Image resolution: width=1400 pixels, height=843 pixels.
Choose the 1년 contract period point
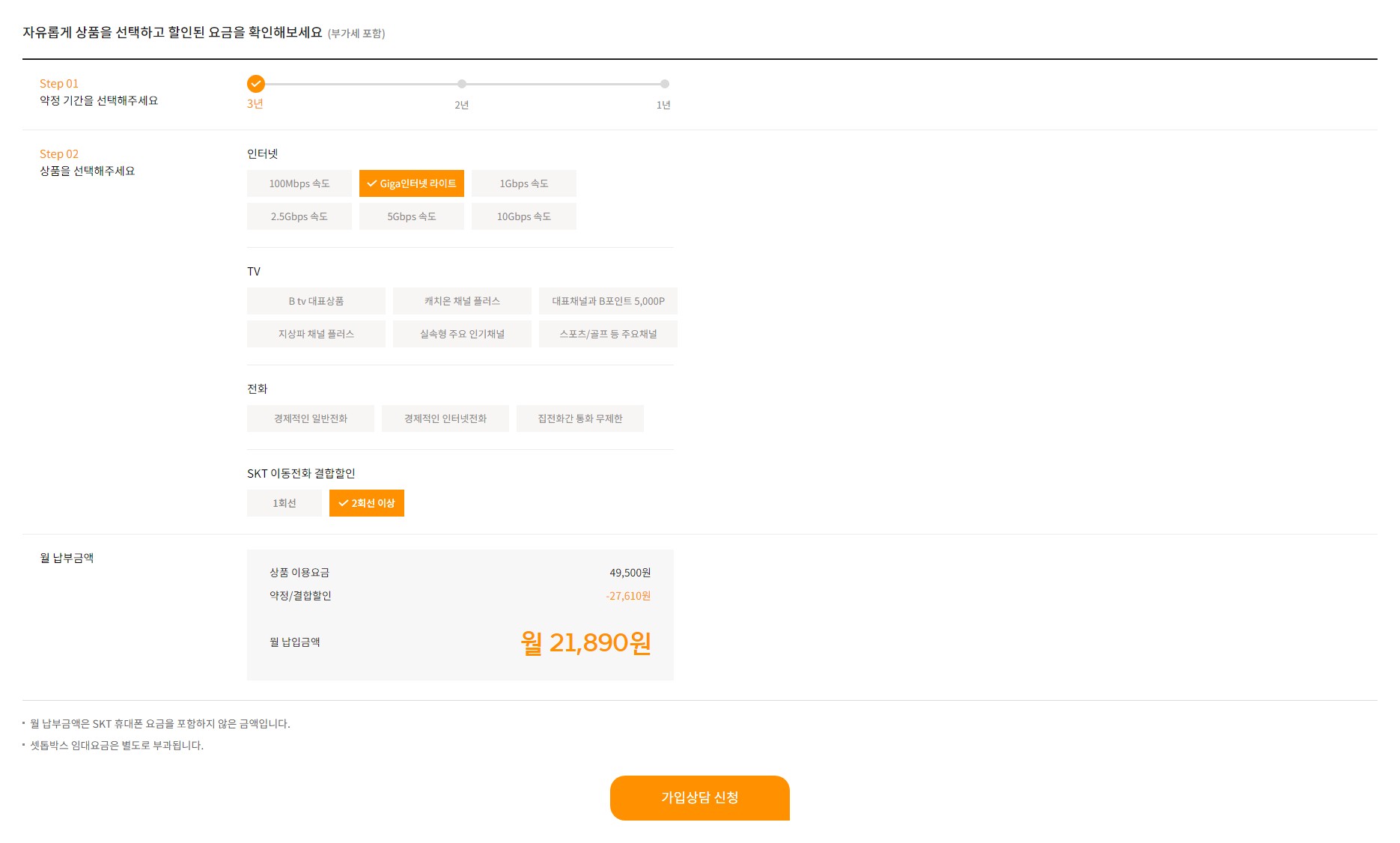pos(664,84)
